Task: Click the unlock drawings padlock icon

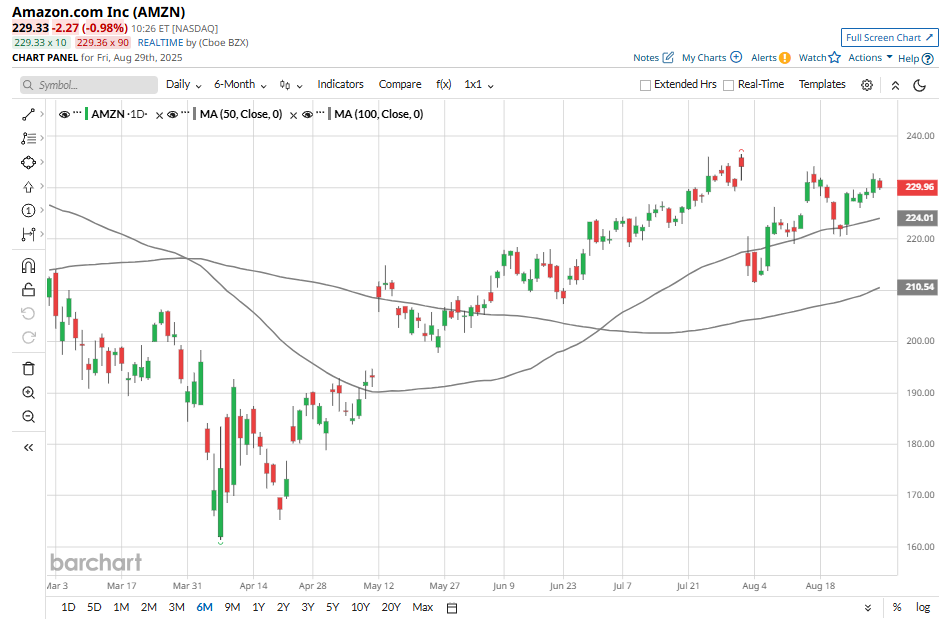Action: point(28,290)
